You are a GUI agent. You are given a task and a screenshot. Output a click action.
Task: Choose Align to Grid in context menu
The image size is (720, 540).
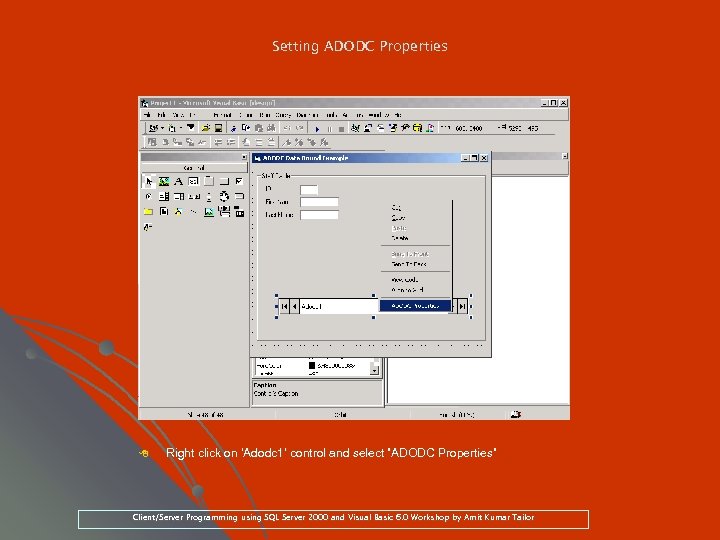415,290
